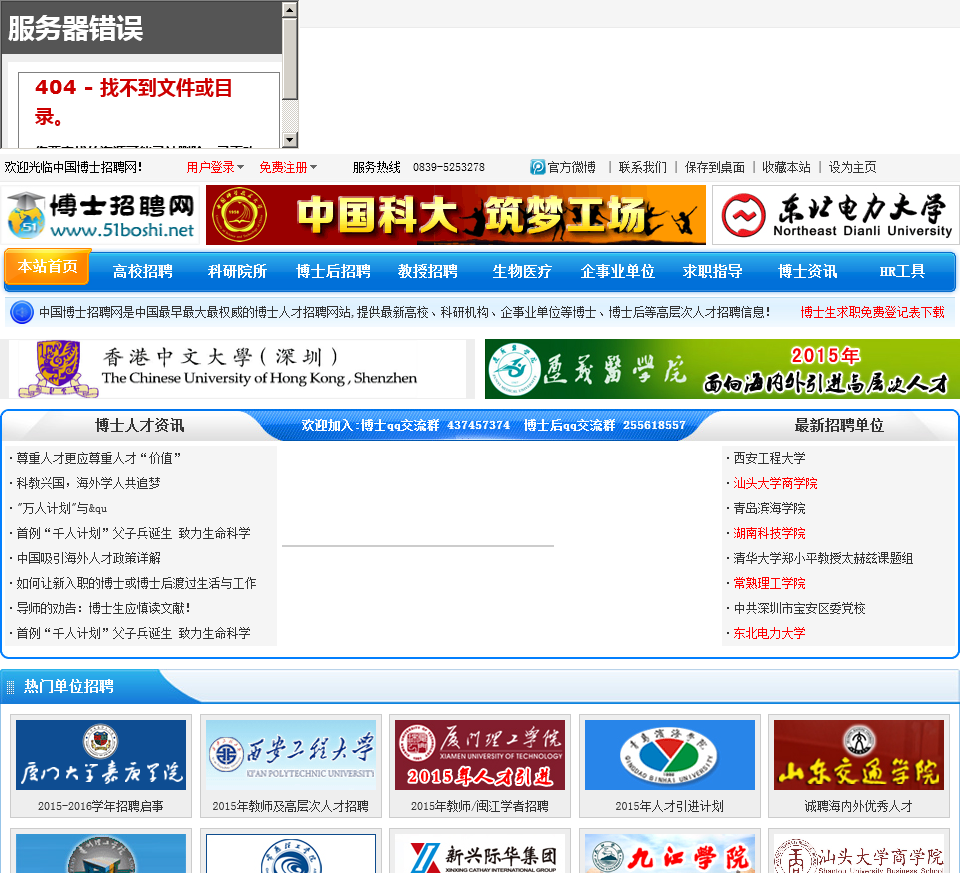This screenshot has height=873, width=960.
Task: Open article 如何让新入职的博士或博士后渡过生活与工作
Action: pyautogui.click(x=136, y=583)
